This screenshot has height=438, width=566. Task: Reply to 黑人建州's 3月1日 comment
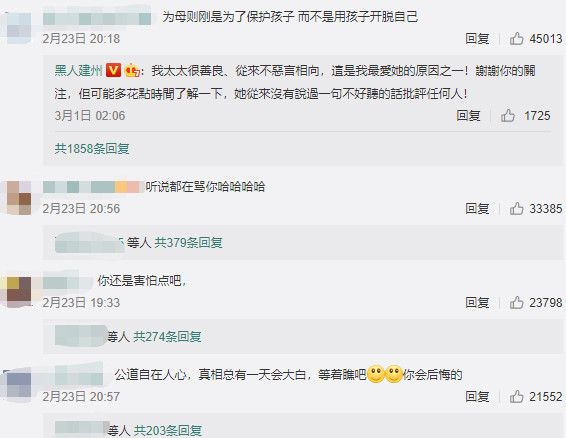point(468,116)
